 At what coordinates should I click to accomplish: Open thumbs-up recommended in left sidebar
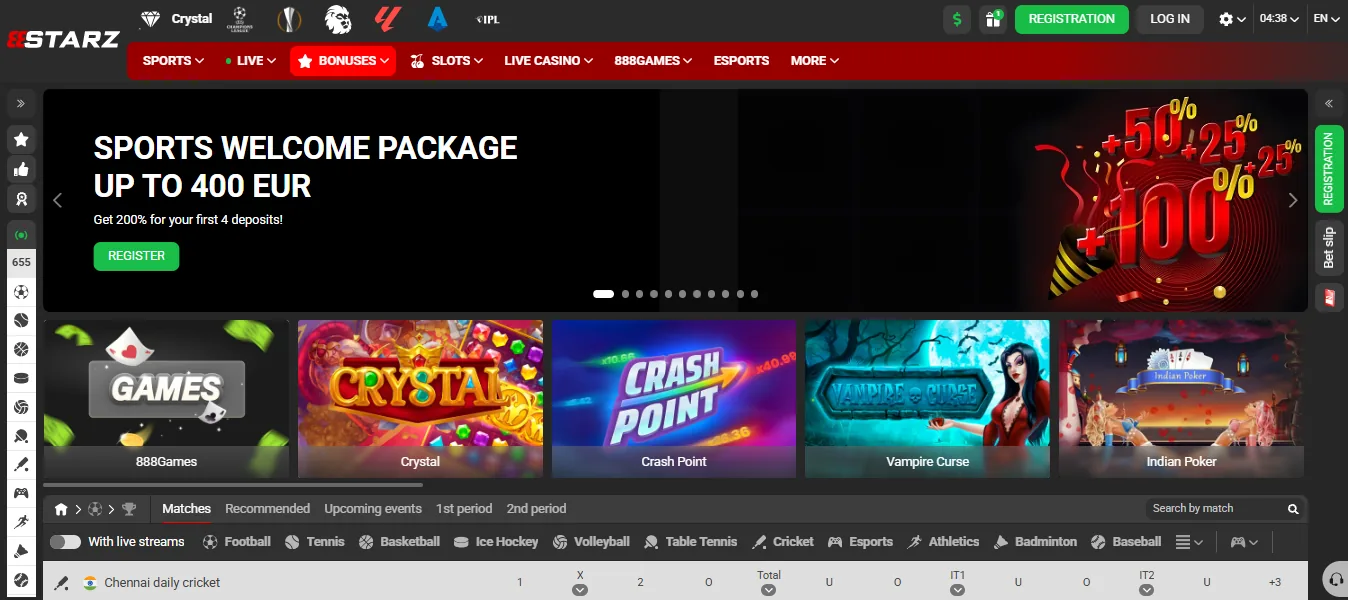coord(21,169)
